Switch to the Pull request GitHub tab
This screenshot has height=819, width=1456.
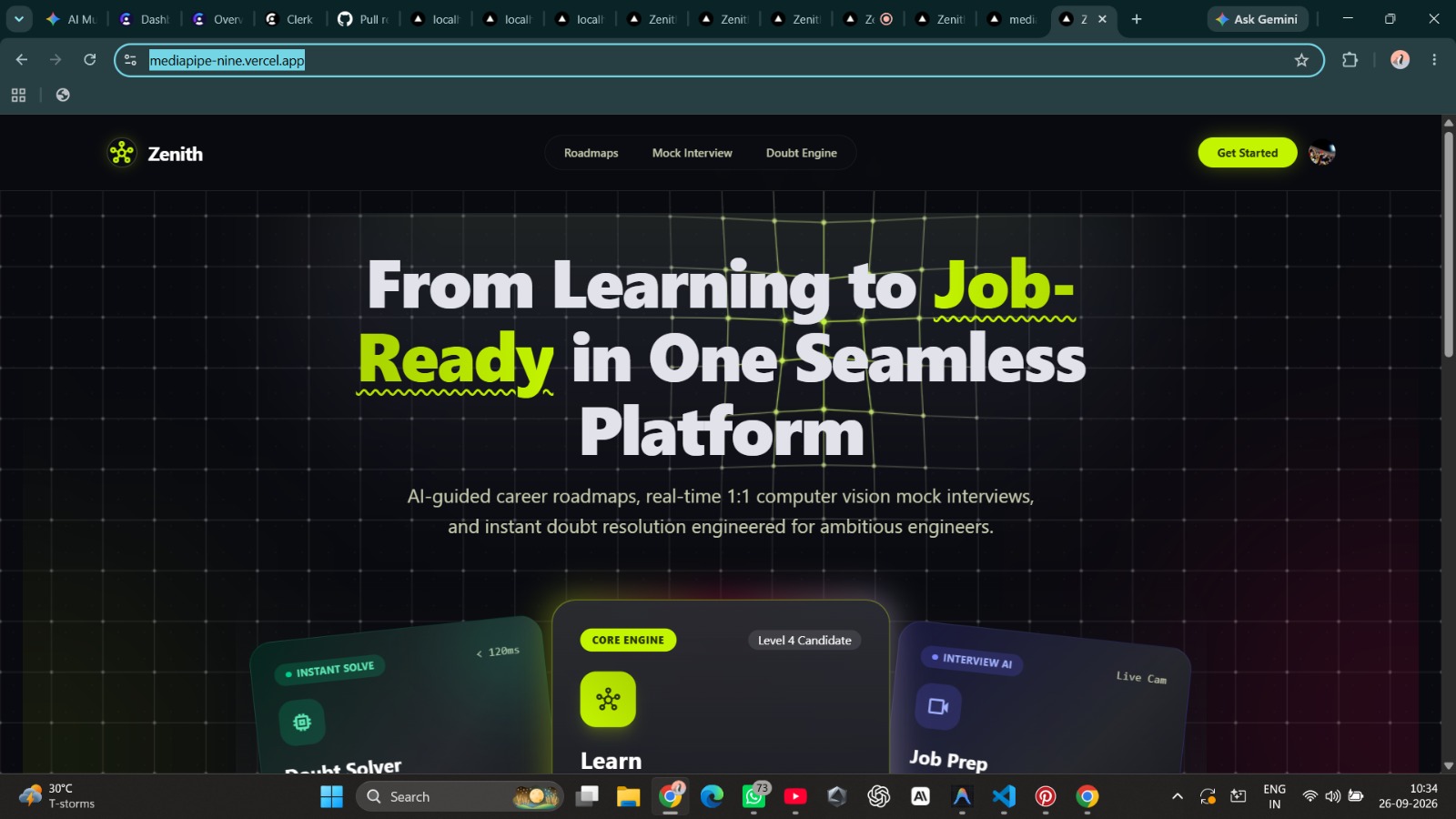362,19
